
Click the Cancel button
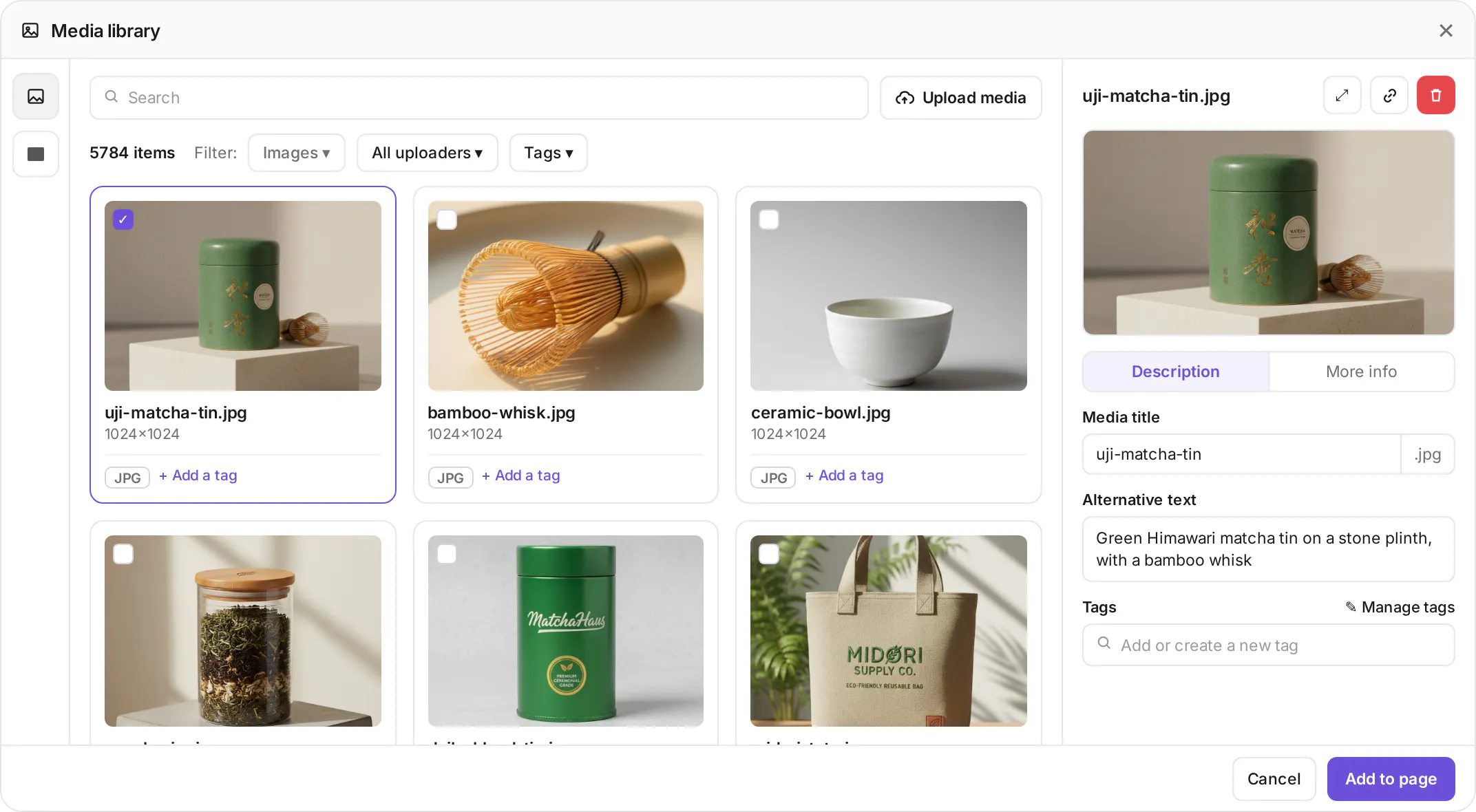click(x=1274, y=779)
